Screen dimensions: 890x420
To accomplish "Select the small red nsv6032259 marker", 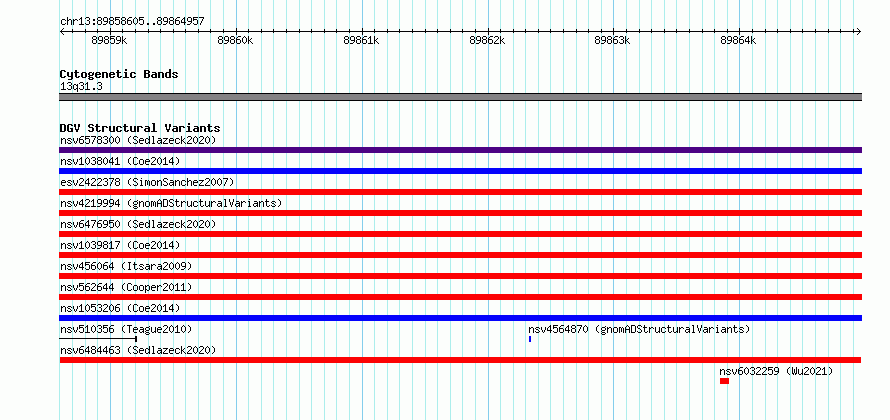I will point(724,381).
